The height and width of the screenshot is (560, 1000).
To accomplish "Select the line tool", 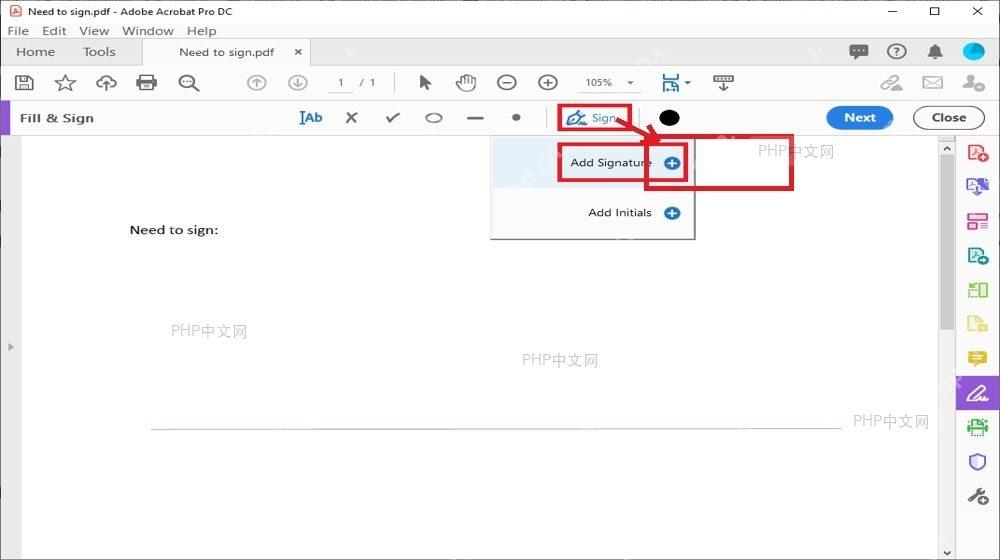I will point(475,118).
